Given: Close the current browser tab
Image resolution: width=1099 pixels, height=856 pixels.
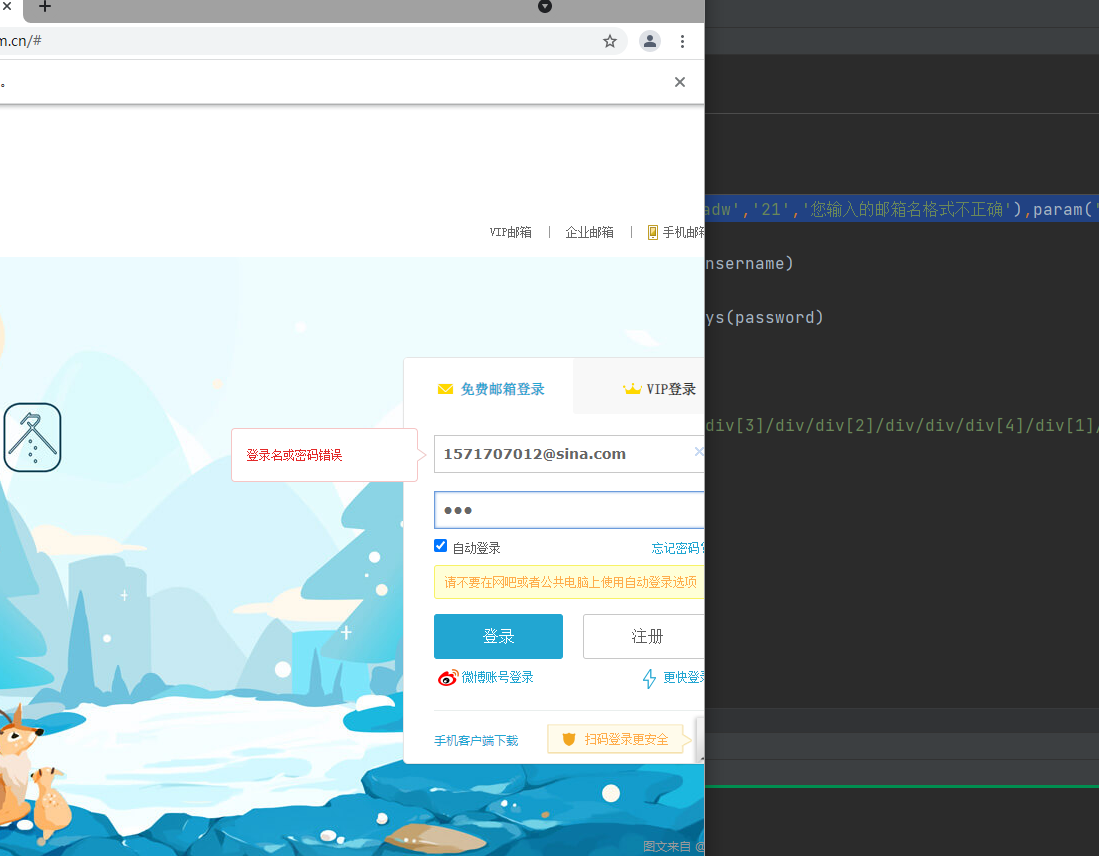Looking at the screenshot, I should click(6, 6).
